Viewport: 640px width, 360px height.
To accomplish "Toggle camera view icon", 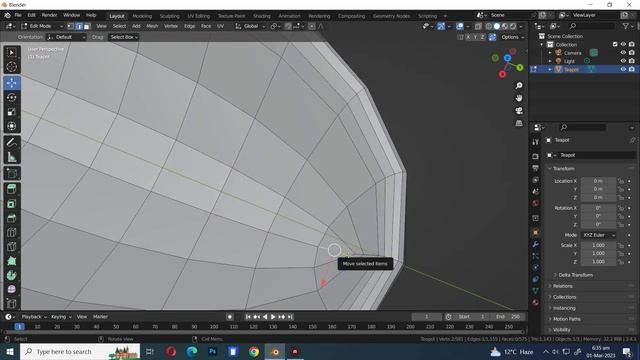I will click(519, 111).
